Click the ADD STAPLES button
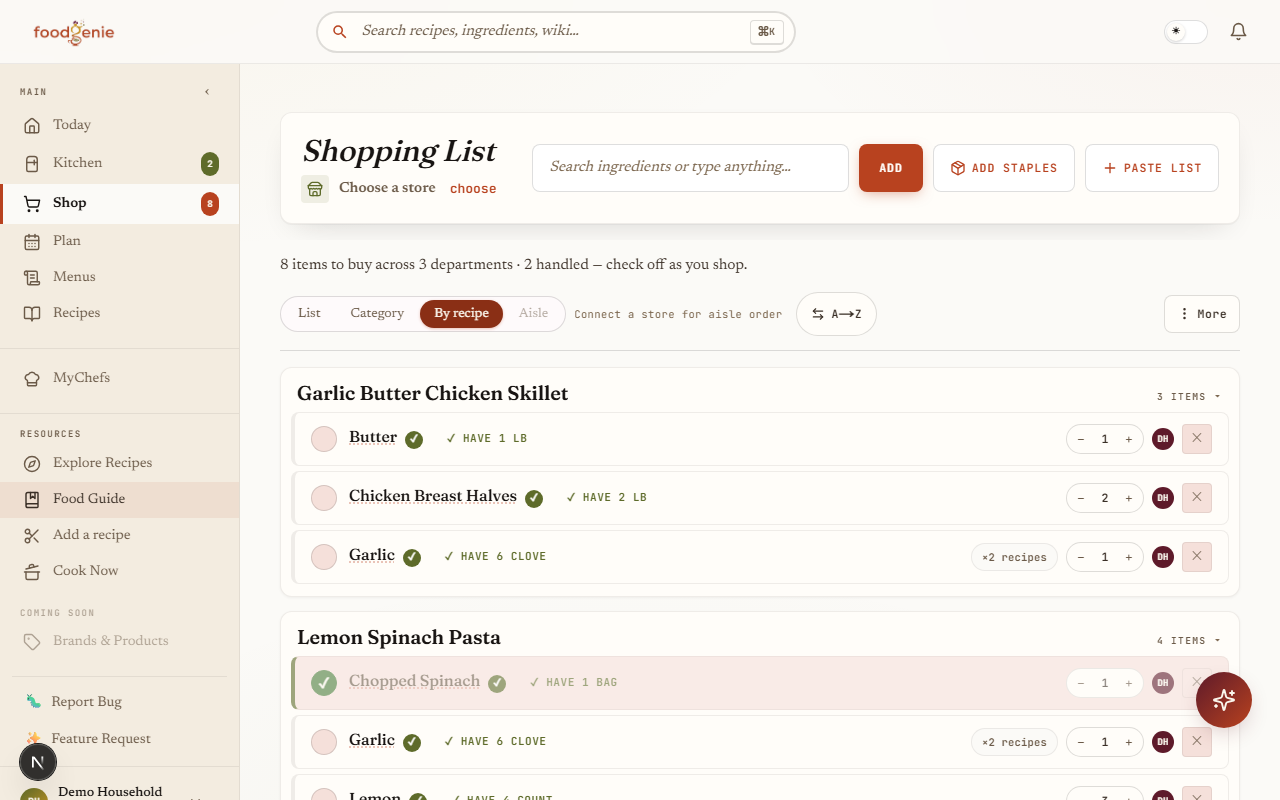Screen dimensions: 1280x800 (1004, 168)
